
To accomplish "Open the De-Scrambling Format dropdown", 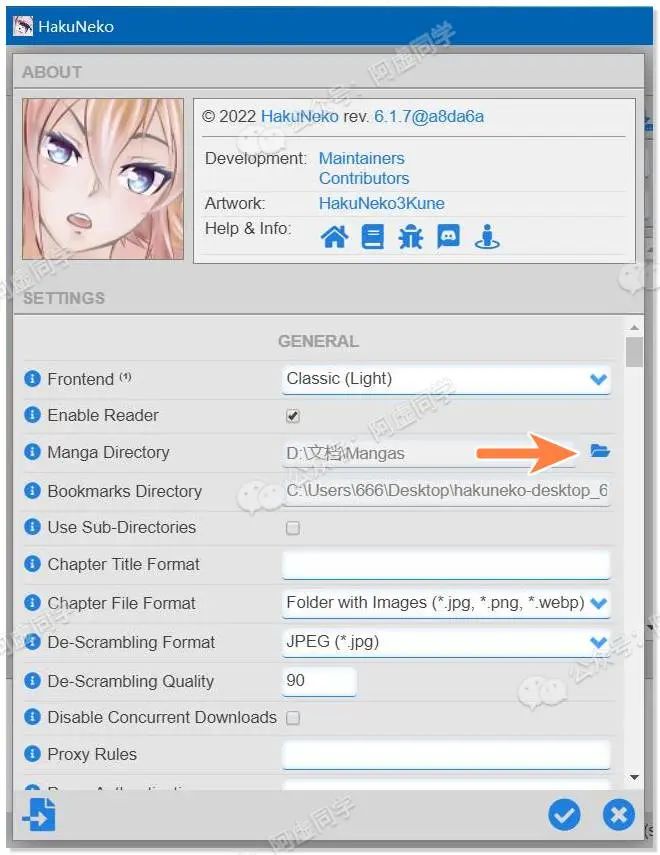I will (446, 642).
